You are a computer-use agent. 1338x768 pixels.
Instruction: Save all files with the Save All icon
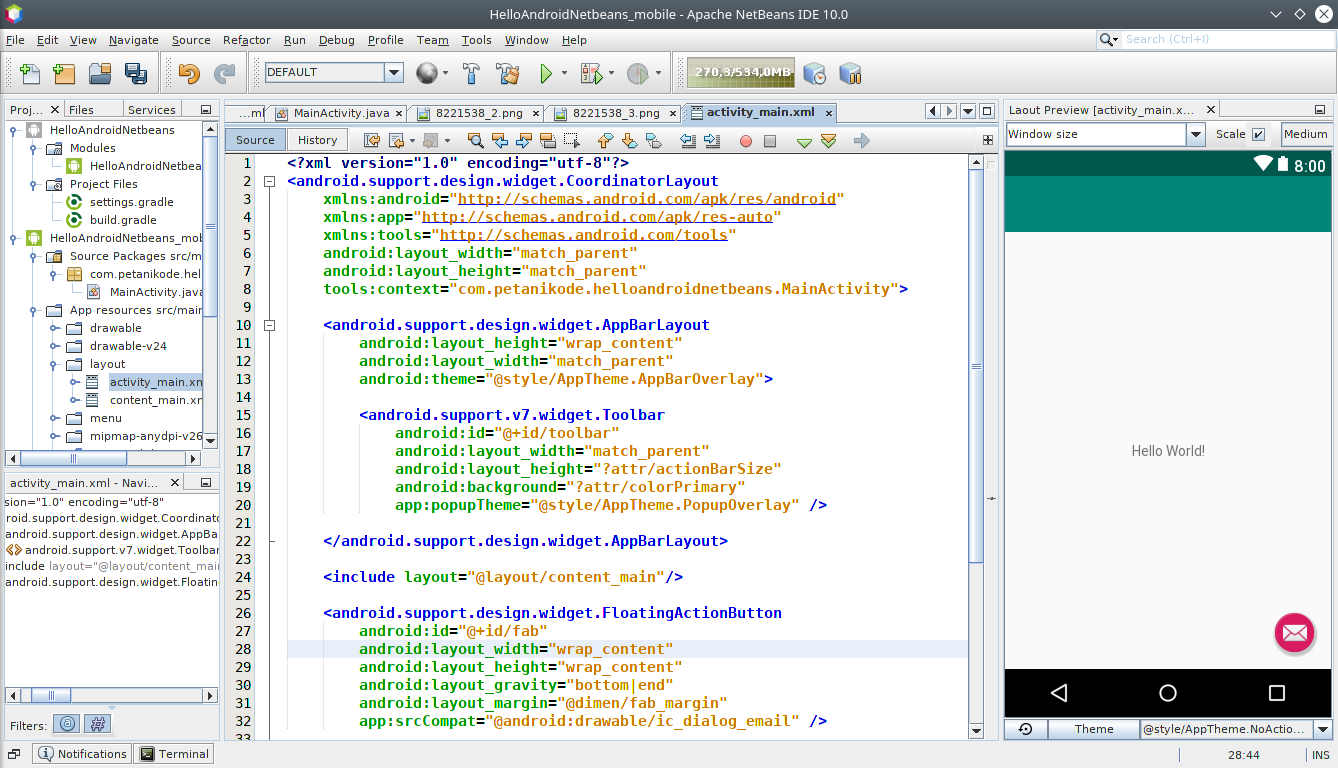coord(136,73)
